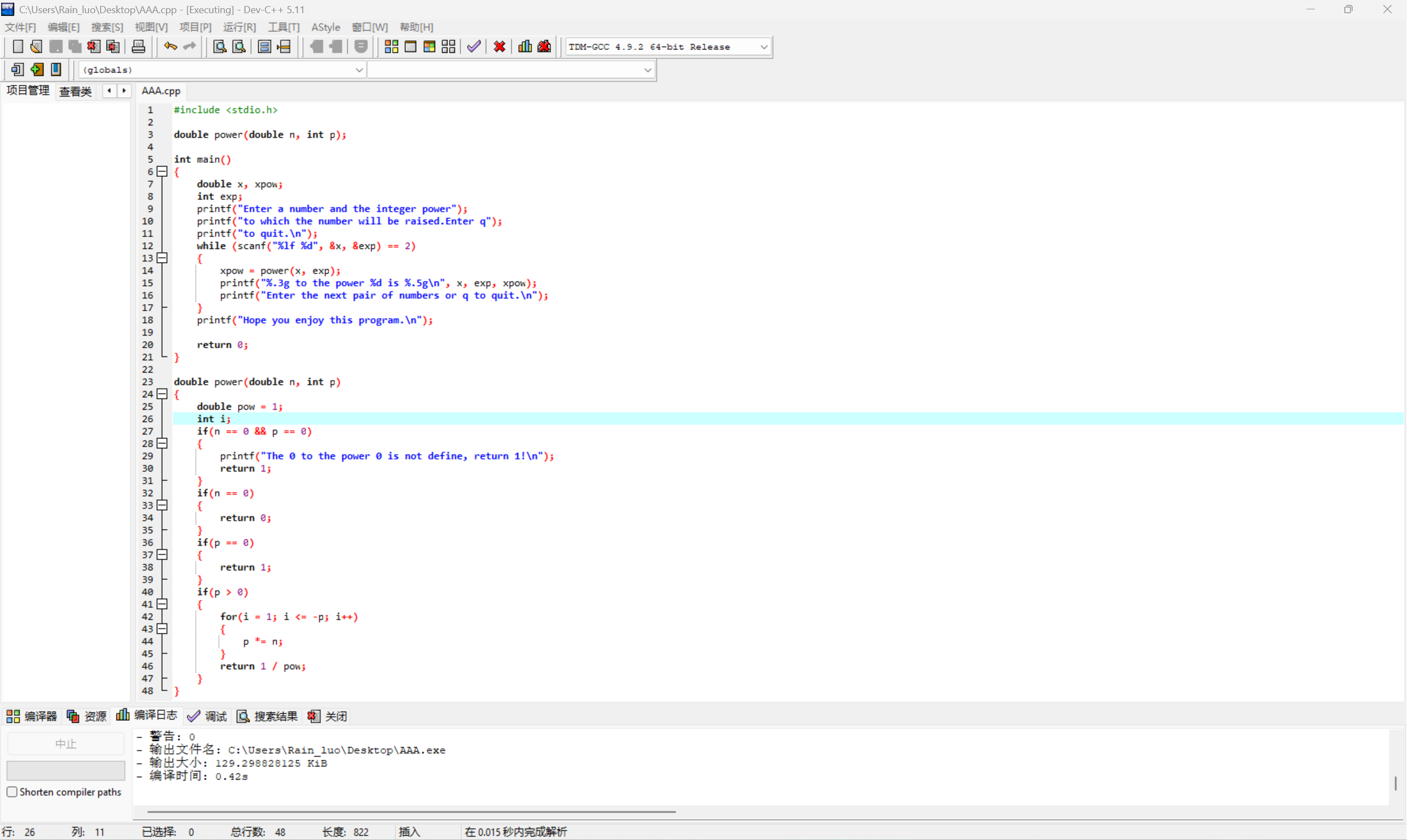Image resolution: width=1407 pixels, height=840 pixels.
Task: Click the bar chart profile analysis icon
Action: tap(525, 47)
